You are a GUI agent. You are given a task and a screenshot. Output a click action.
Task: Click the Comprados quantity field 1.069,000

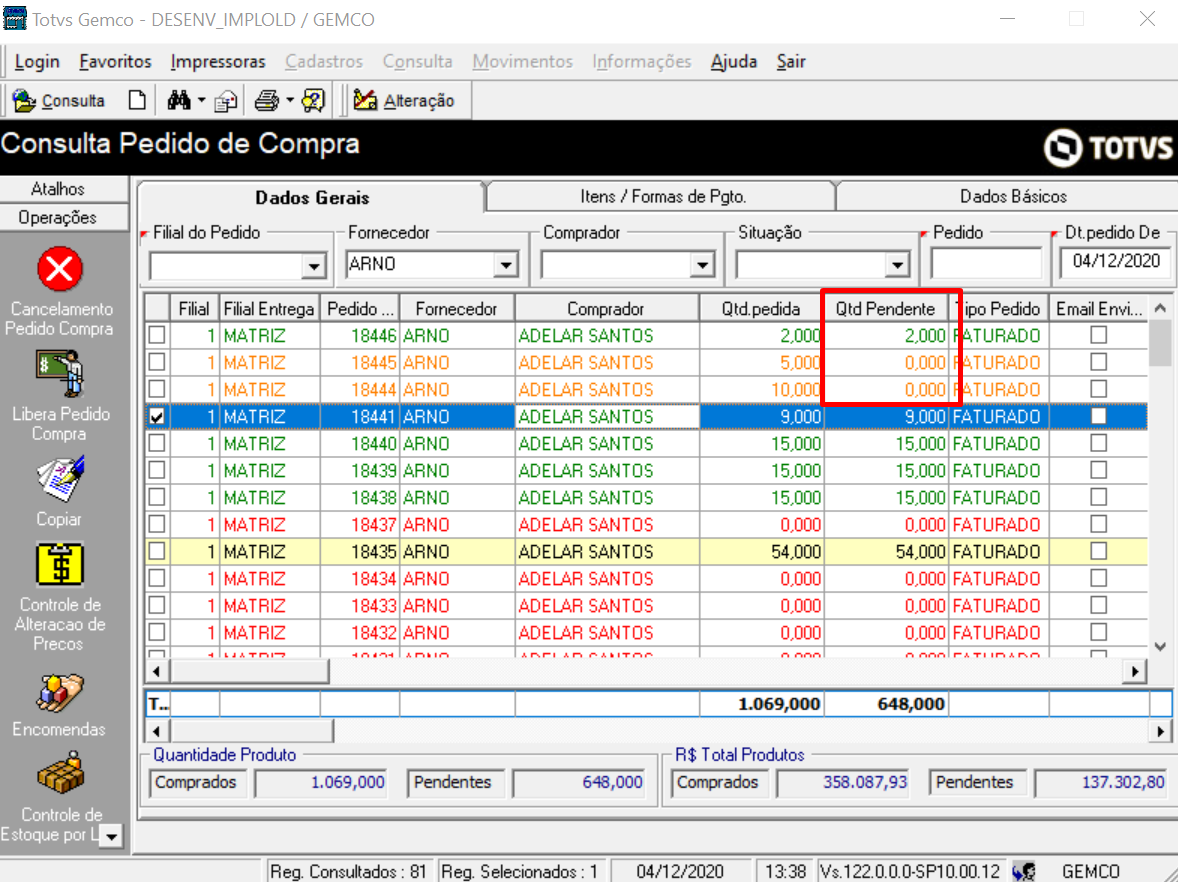click(321, 783)
